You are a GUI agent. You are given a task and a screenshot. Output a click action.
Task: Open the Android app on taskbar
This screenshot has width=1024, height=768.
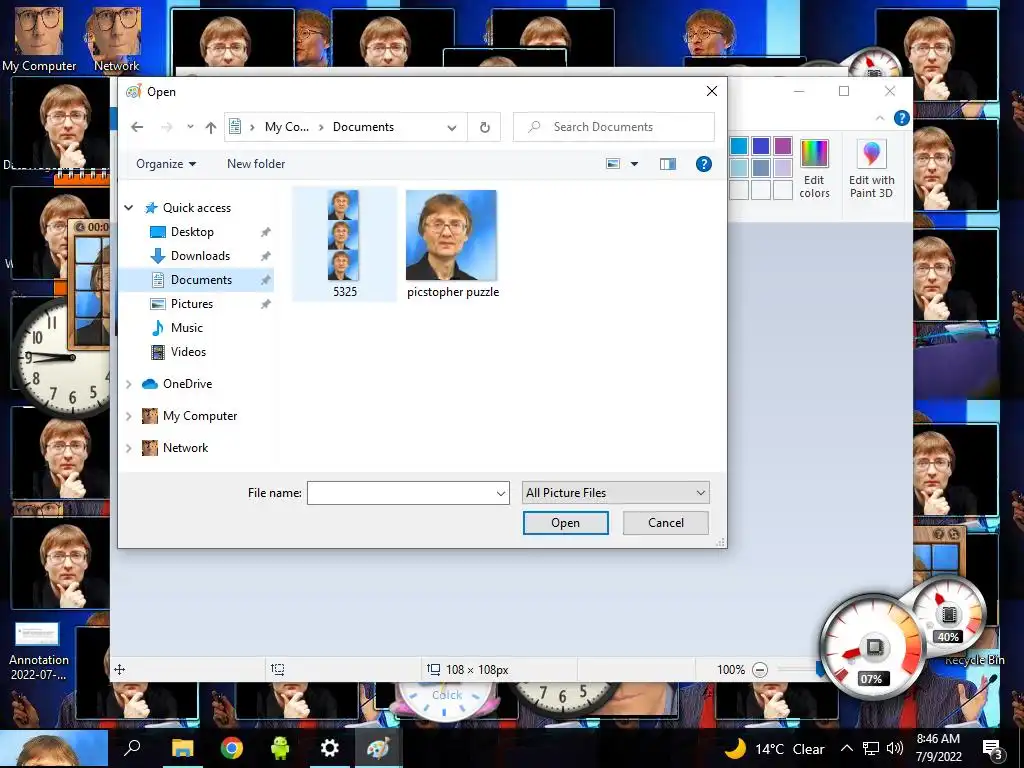[280, 748]
